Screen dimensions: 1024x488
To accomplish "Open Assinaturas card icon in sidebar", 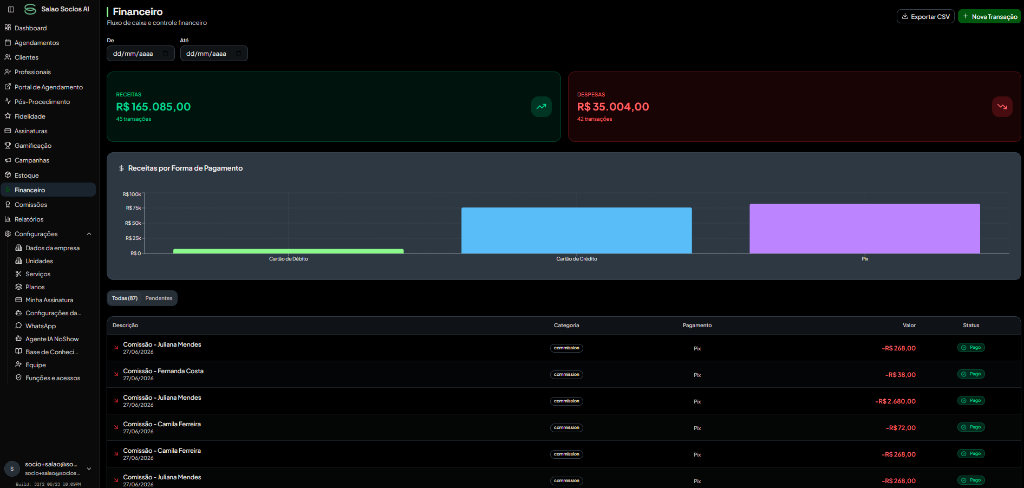I will tap(8, 131).
